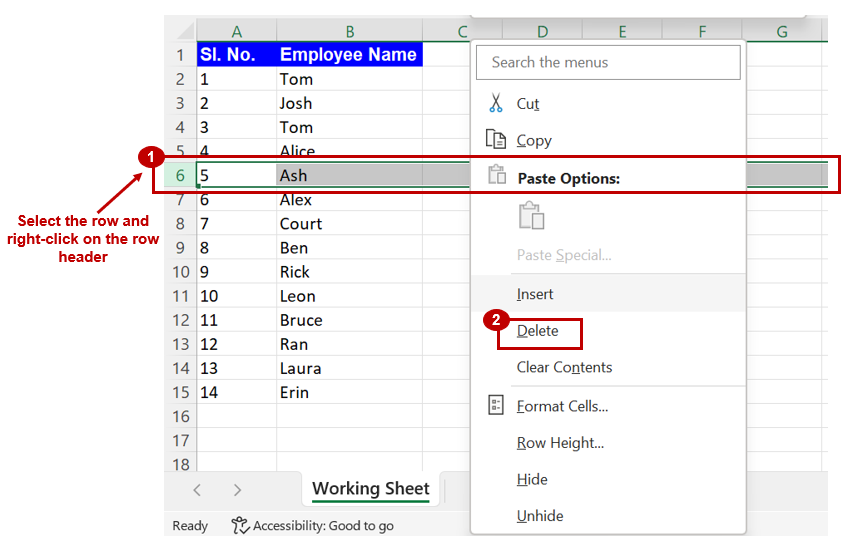The width and height of the screenshot is (843, 548).
Task: Go to previous sheet arrow
Action: (197, 490)
